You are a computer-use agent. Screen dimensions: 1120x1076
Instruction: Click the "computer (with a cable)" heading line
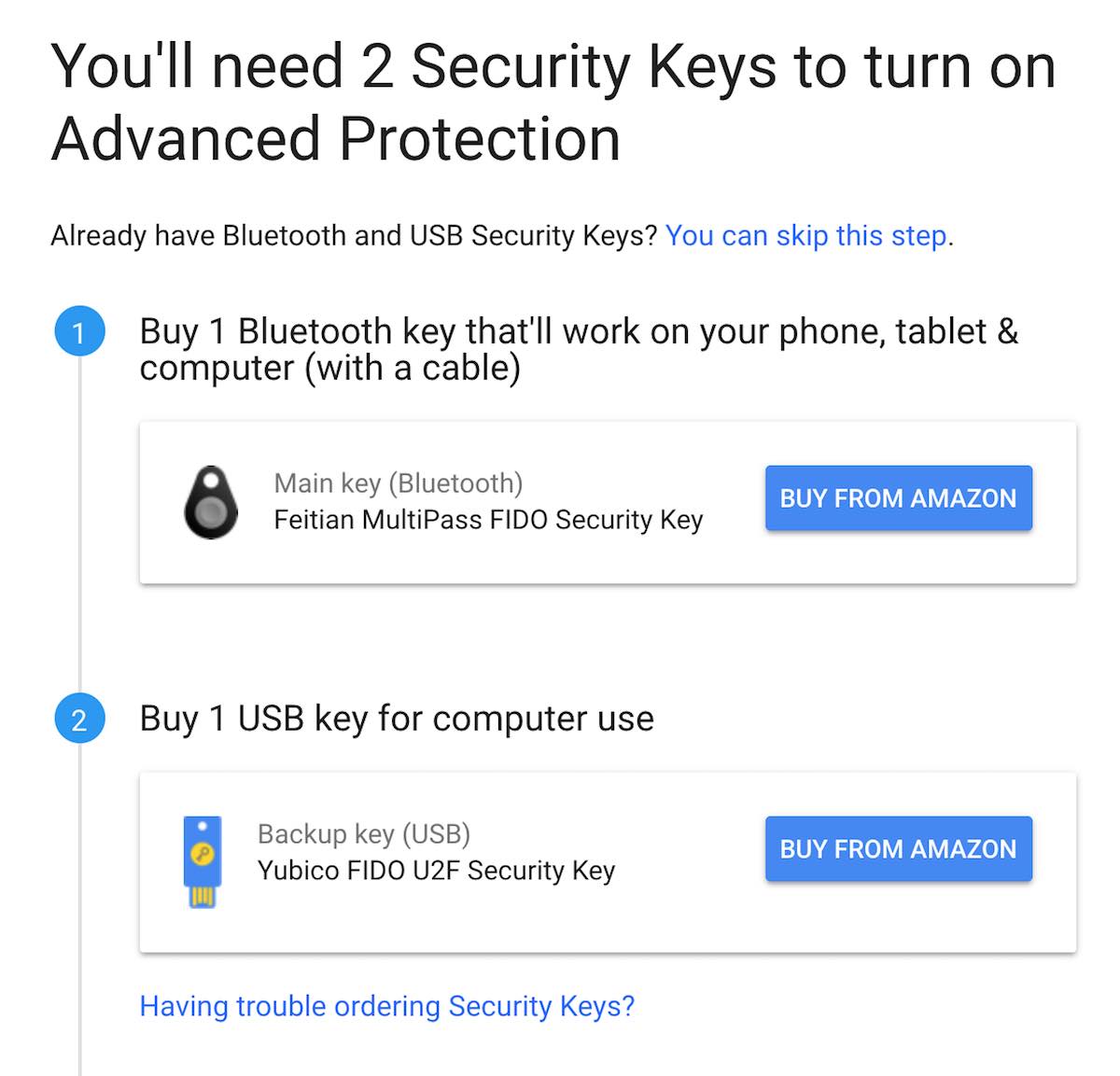pos(329,368)
